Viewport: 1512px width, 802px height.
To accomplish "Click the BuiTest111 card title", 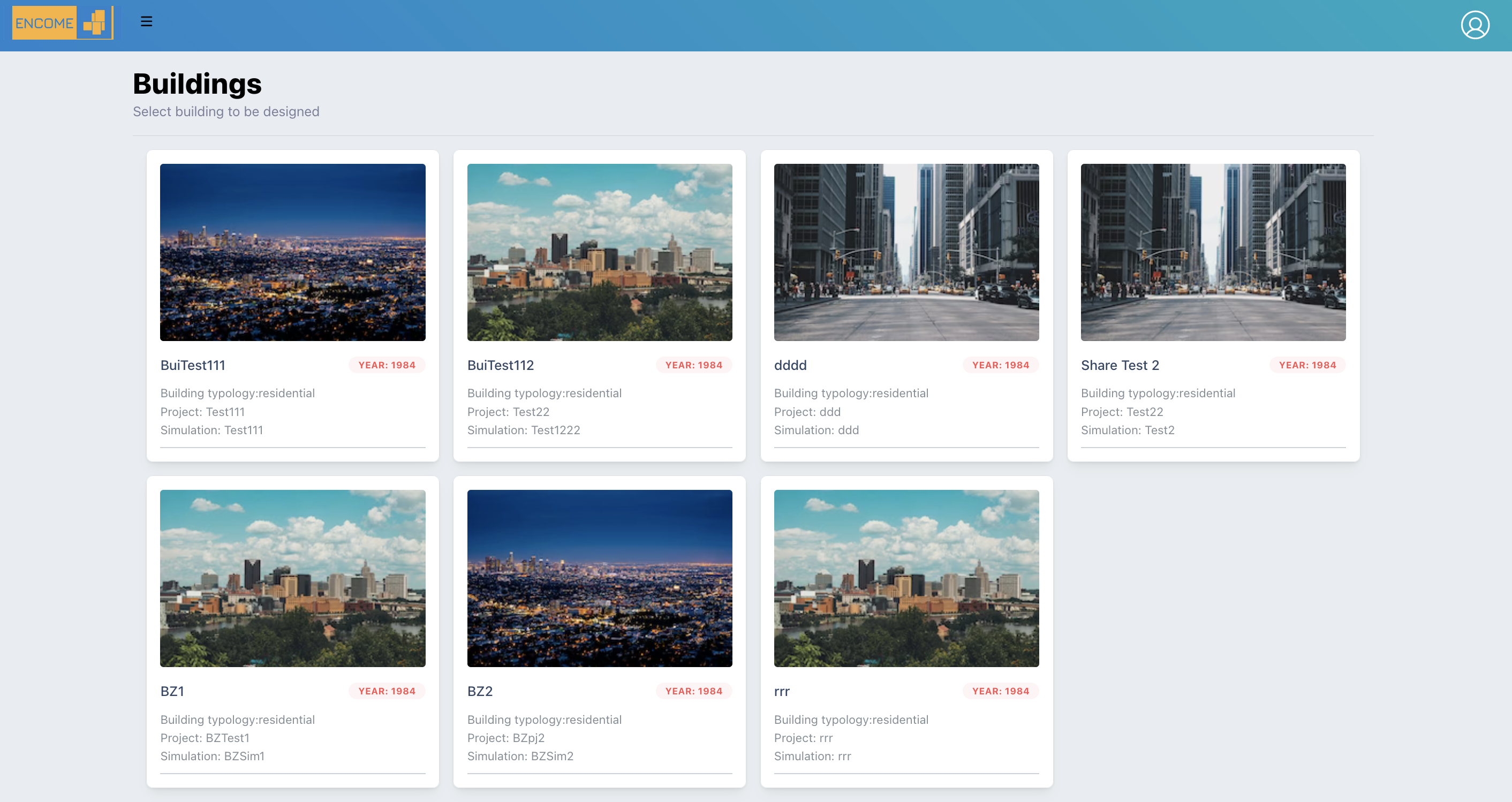I will click(x=193, y=365).
